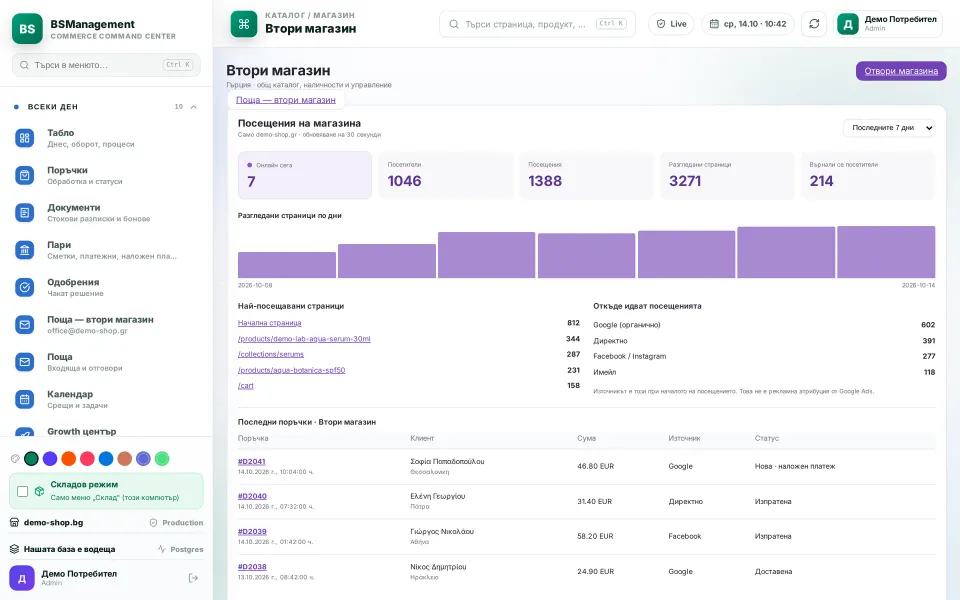Open order #D2040
Viewport: 960px width, 600px height.
tap(252, 497)
